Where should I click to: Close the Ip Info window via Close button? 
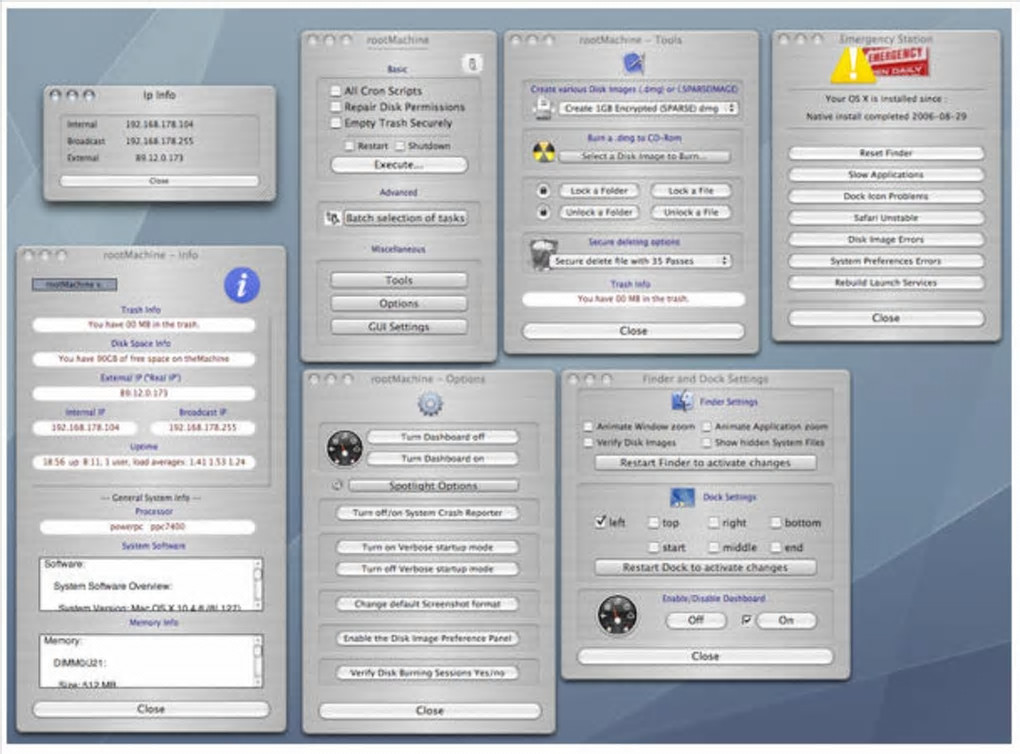click(159, 181)
